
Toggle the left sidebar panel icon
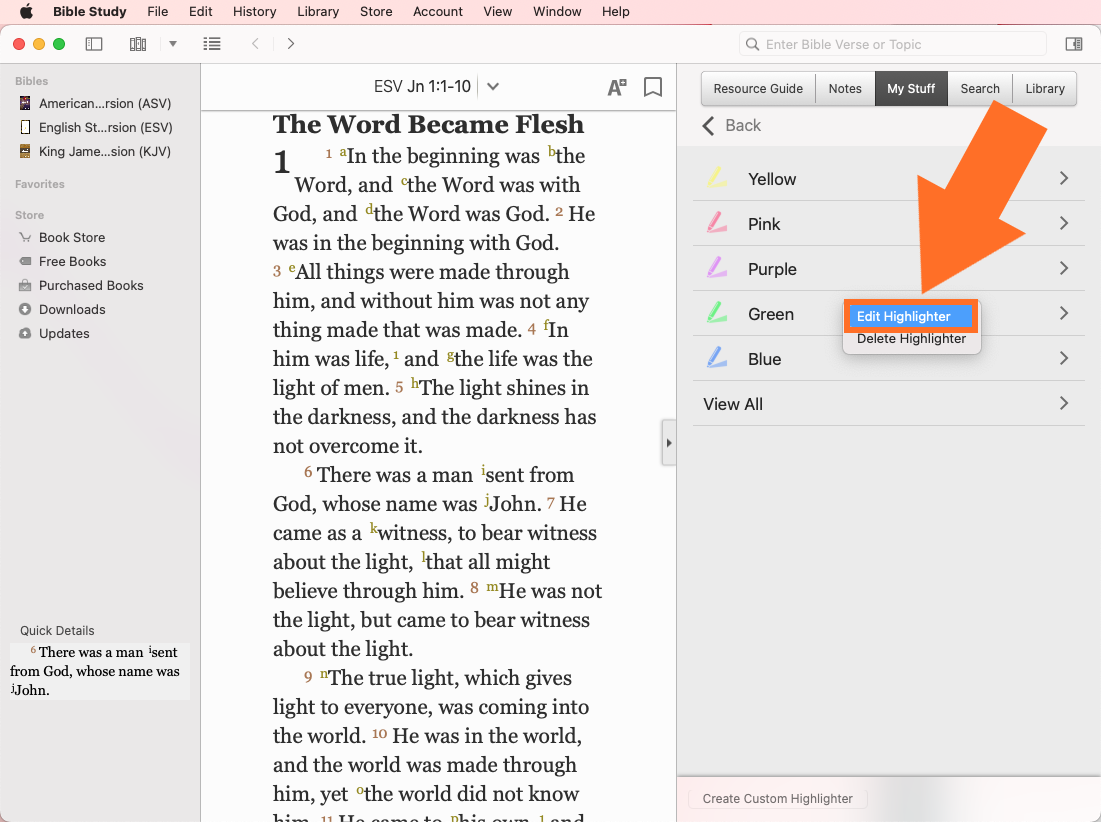pyautogui.click(x=94, y=44)
